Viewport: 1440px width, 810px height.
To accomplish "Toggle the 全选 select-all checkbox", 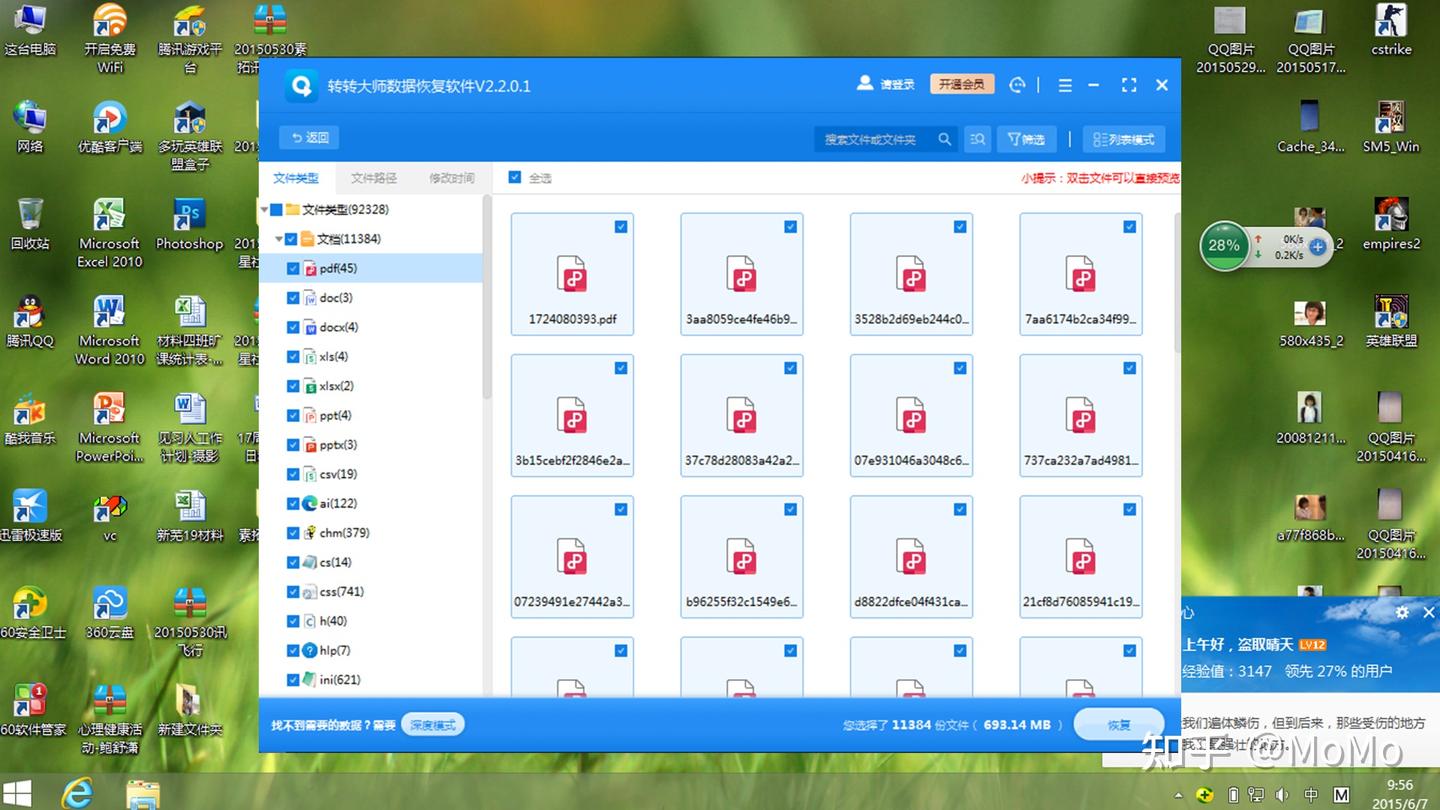I will (515, 177).
